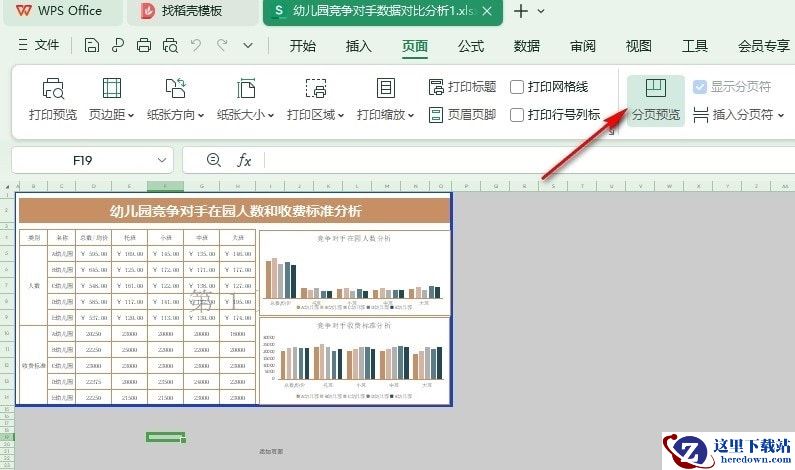Click the 收费标准 merged row label cell
This screenshot has height=470, width=795.
tap(33, 365)
